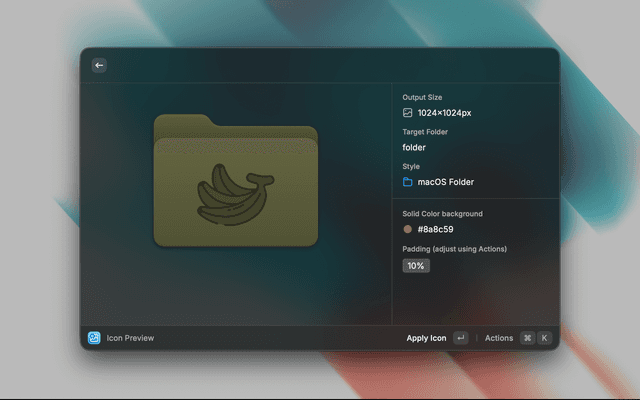The image size is (640, 400).
Task: Click the back arrow button
Action: click(x=99, y=65)
